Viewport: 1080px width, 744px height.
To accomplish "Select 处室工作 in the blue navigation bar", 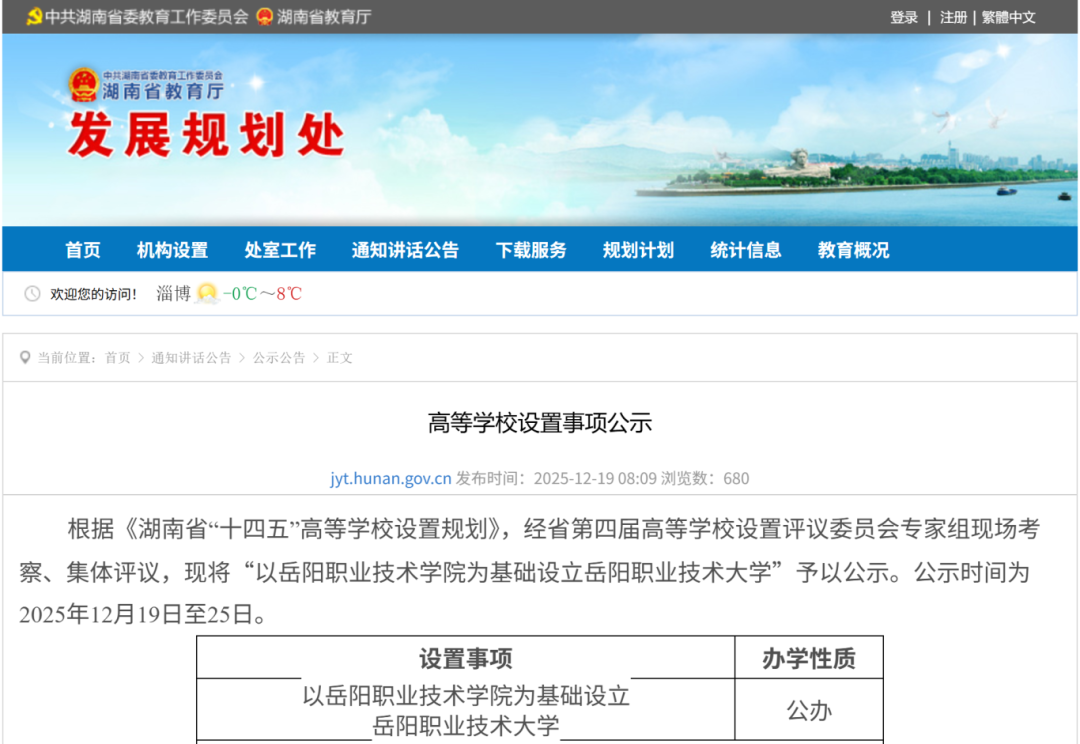I will click(280, 250).
